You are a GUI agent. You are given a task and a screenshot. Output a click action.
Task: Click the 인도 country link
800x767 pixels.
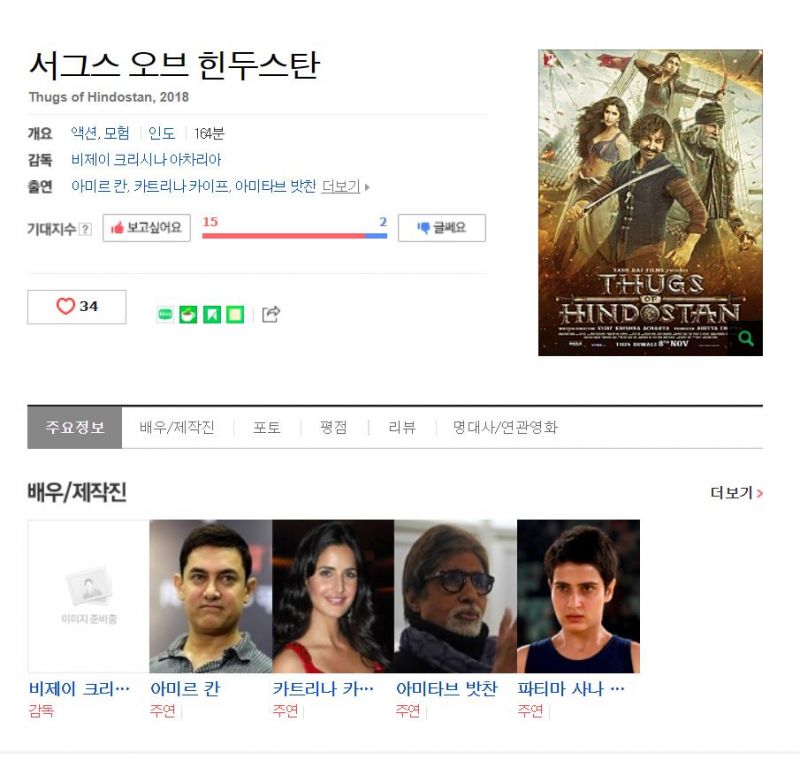click(x=162, y=133)
